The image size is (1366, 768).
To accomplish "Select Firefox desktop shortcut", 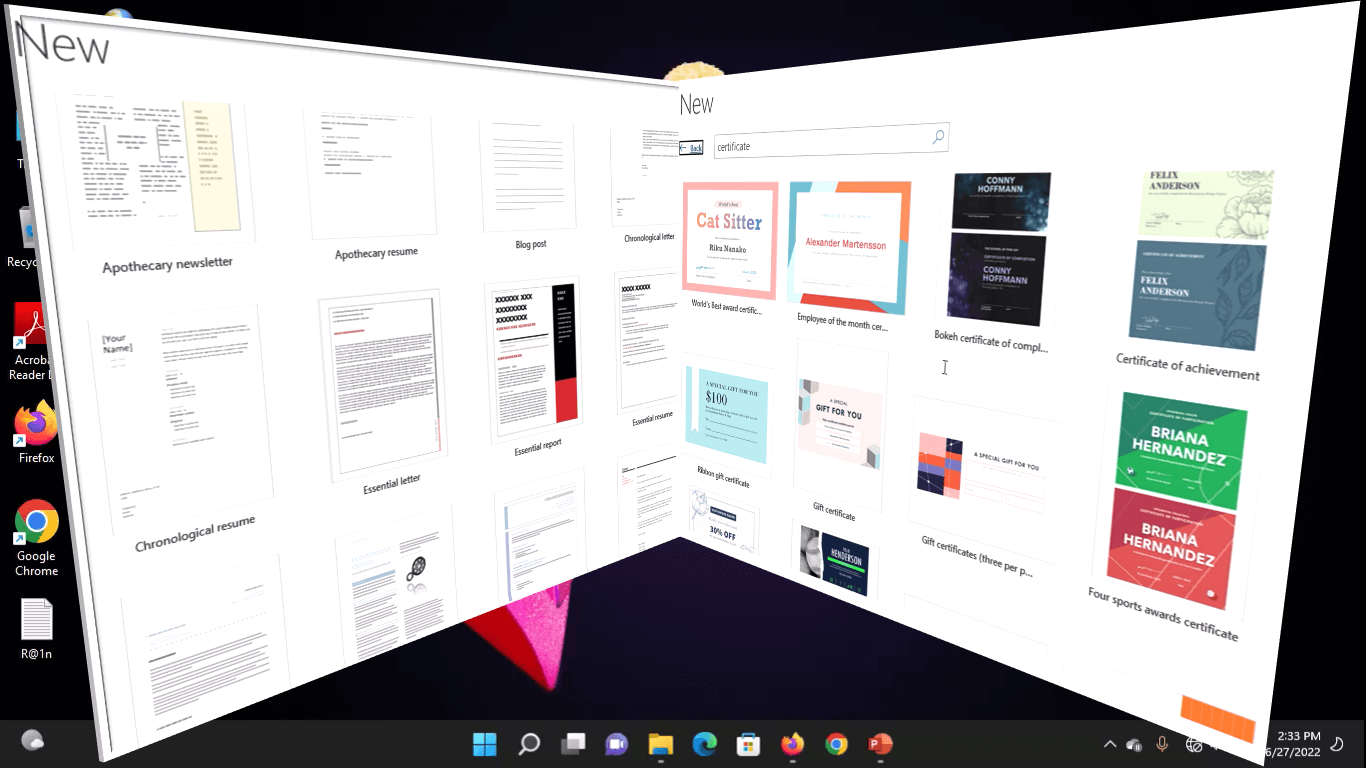I will 36,432.
